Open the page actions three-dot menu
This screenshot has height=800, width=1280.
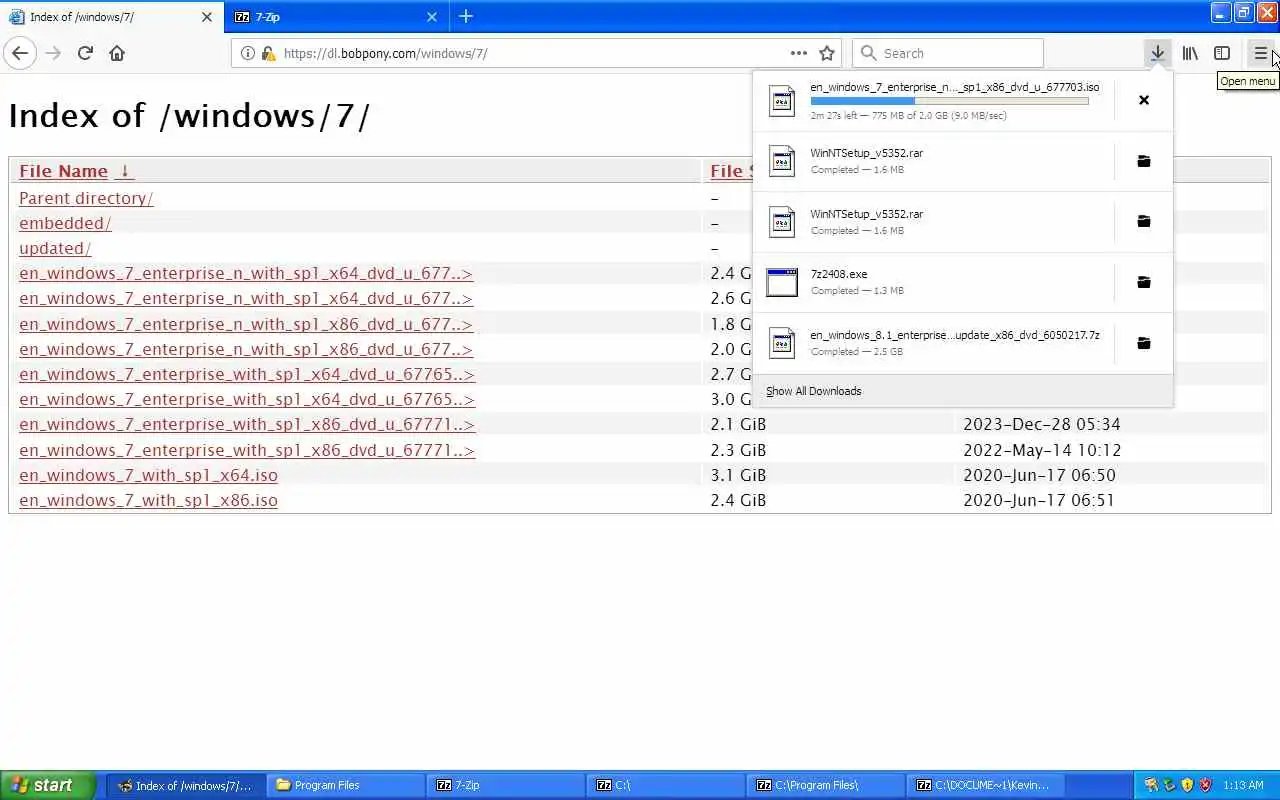coord(798,53)
